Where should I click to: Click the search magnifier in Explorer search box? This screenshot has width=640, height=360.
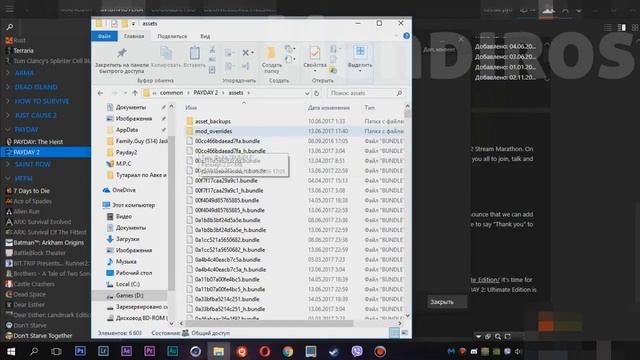399,93
